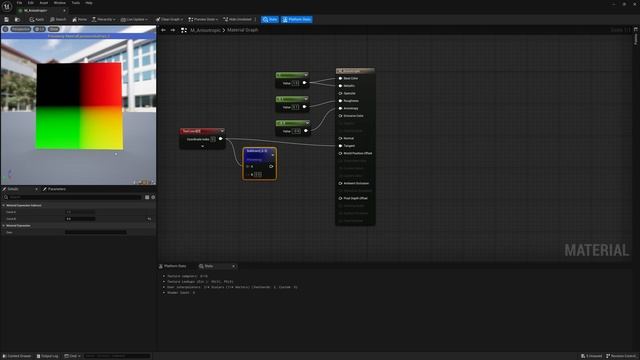Open the Details settings gear
The width and height of the screenshot is (640, 360).
click(x=153, y=198)
